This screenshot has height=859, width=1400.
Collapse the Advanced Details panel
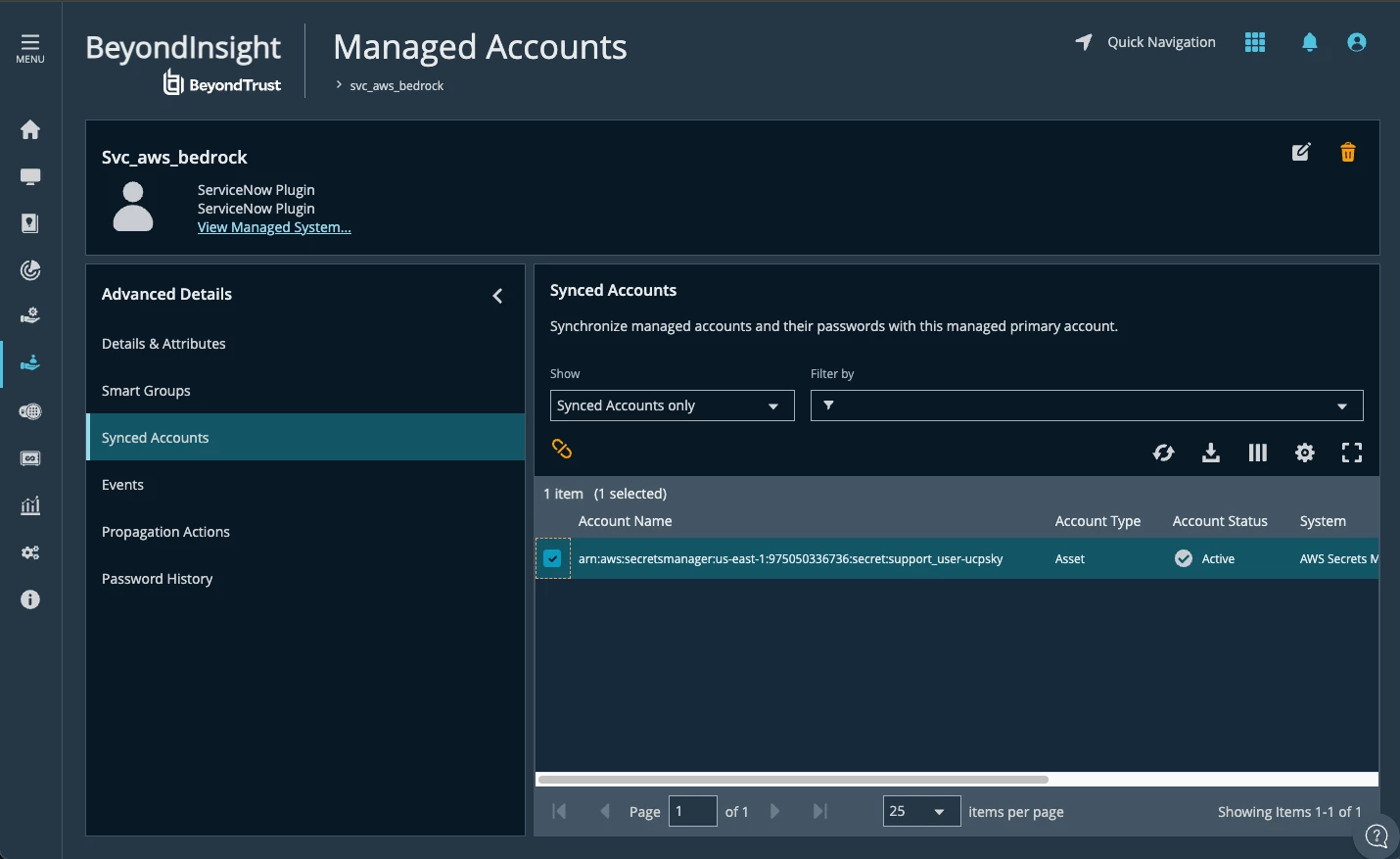click(x=497, y=295)
